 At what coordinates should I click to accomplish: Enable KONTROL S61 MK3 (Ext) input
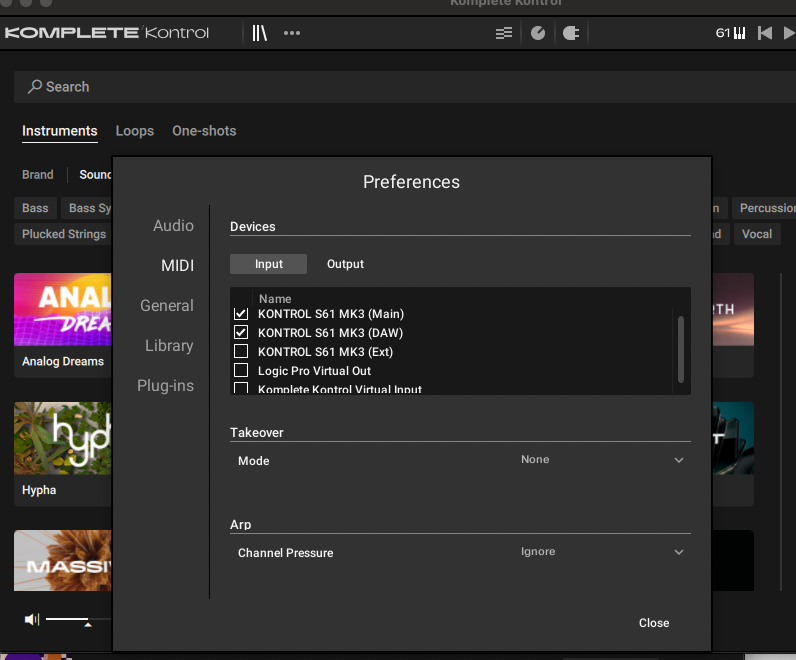[x=241, y=351]
